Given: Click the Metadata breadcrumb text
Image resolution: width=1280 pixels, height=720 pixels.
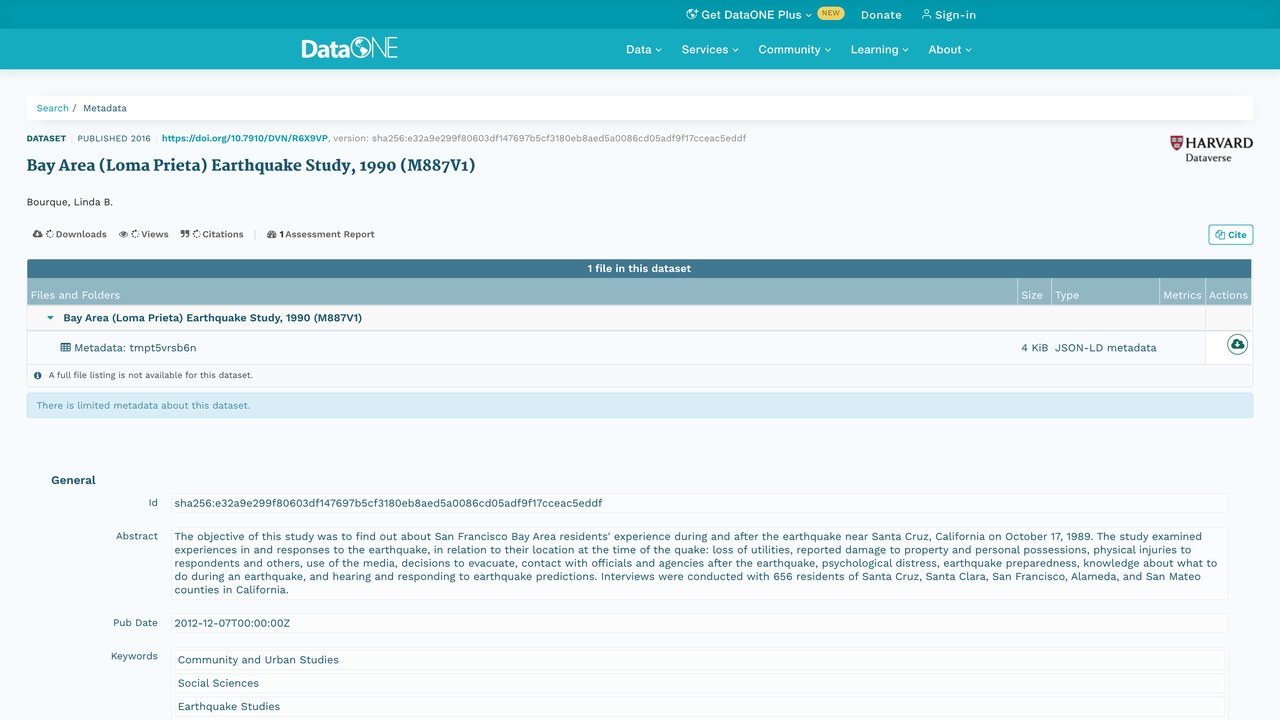Looking at the screenshot, I should pos(105,108).
